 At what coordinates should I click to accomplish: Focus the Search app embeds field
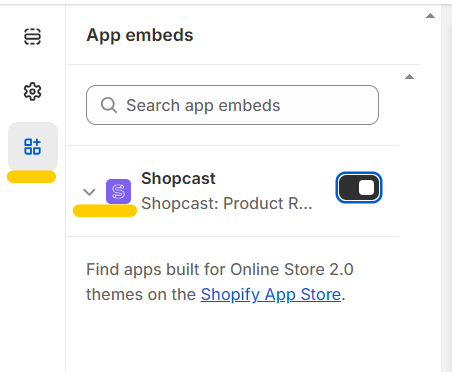click(232, 105)
